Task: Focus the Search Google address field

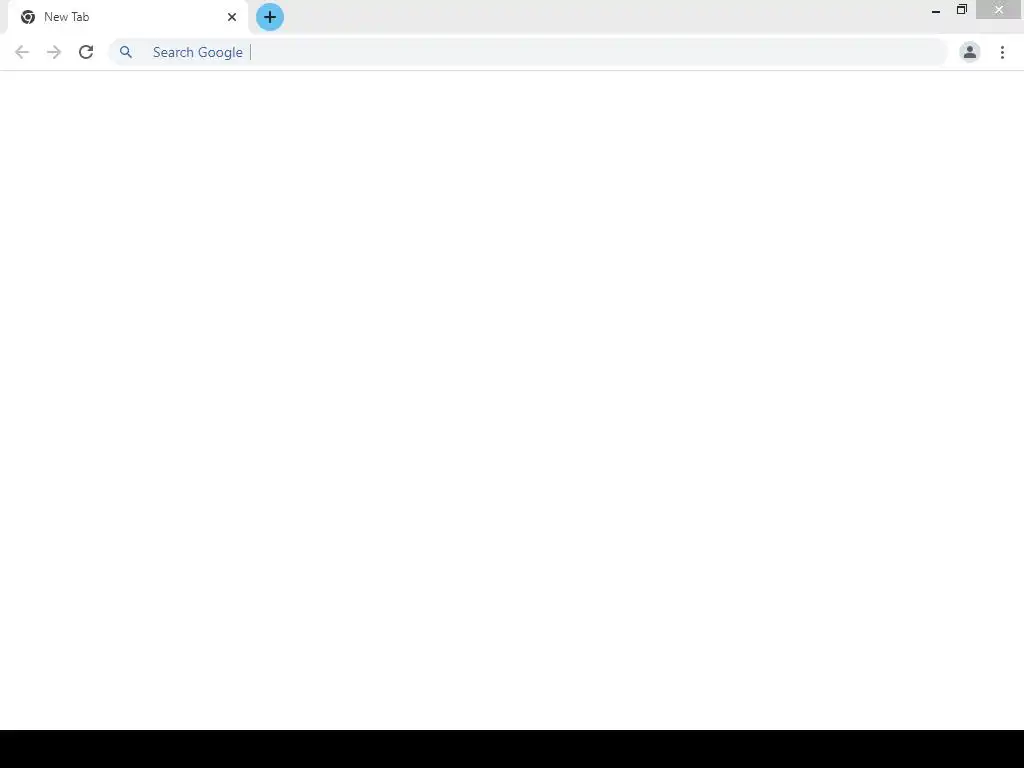Action: tap(528, 52)
